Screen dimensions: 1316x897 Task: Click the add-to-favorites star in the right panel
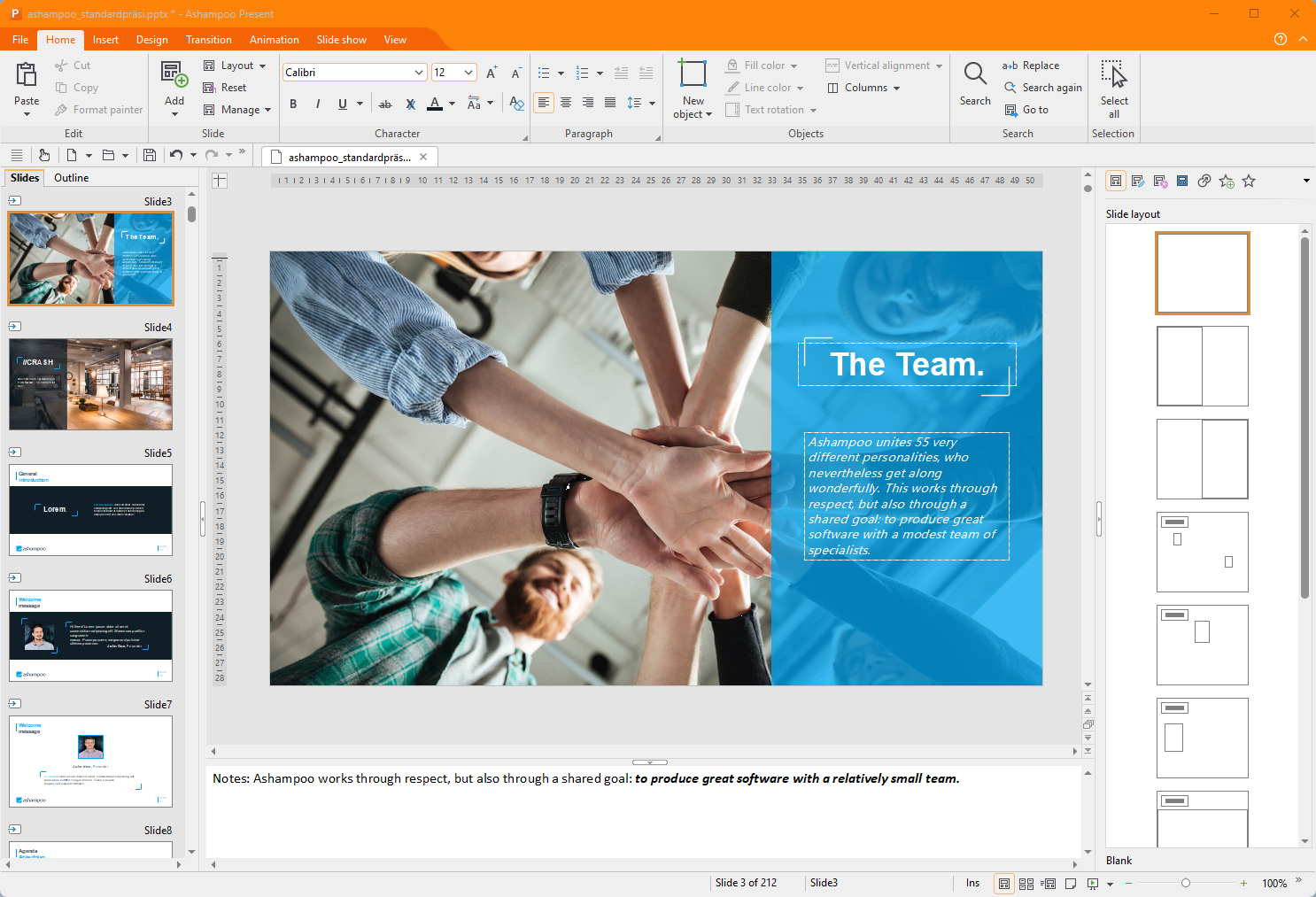click(1227, 181)
